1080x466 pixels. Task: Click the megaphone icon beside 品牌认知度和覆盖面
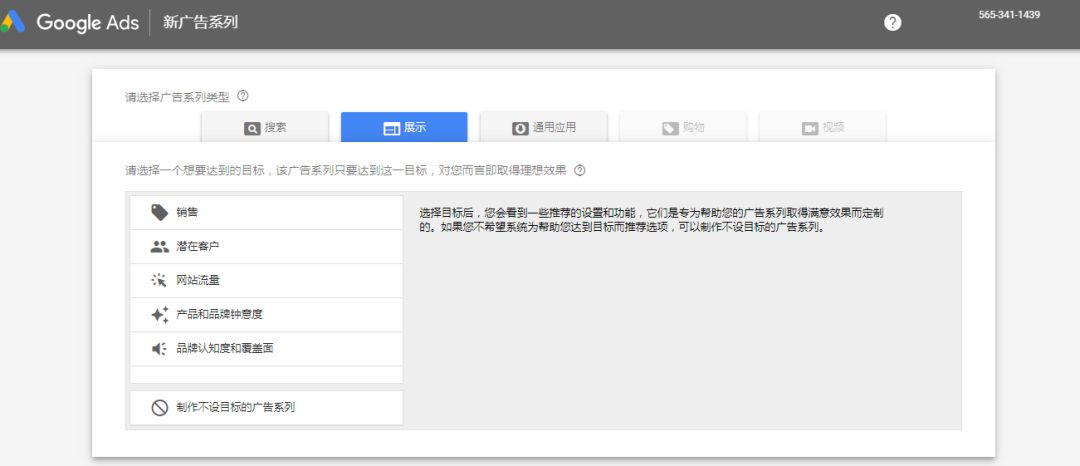point(159,349)
